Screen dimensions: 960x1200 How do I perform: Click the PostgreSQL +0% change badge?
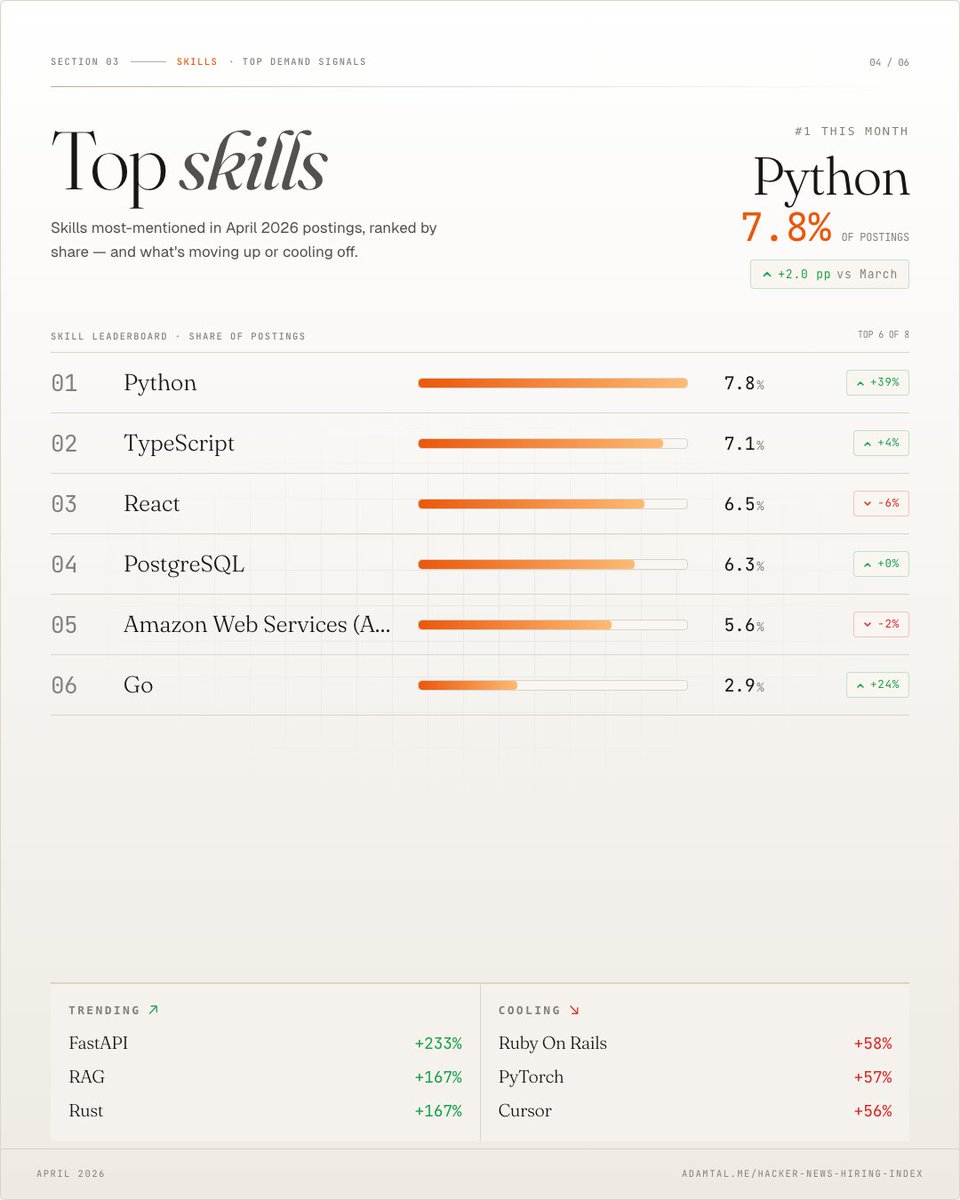click(x=881, y=564)
